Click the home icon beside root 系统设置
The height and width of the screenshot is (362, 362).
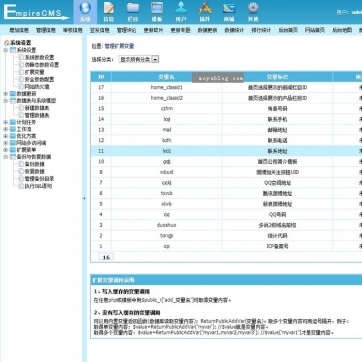[x=6, y=43]
